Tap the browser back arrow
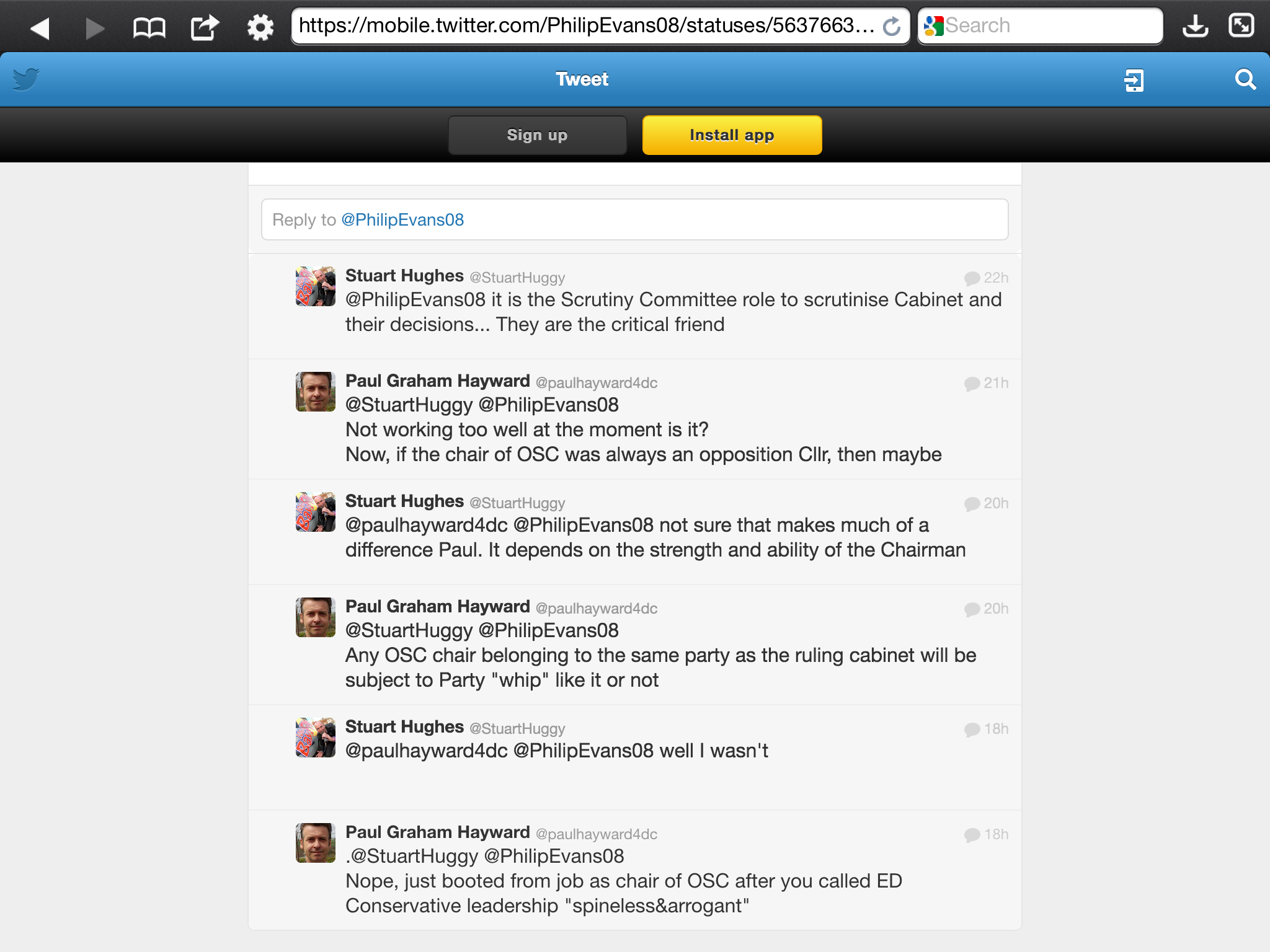This screenshot has width=1270, height=952. (x=40, y=27)
